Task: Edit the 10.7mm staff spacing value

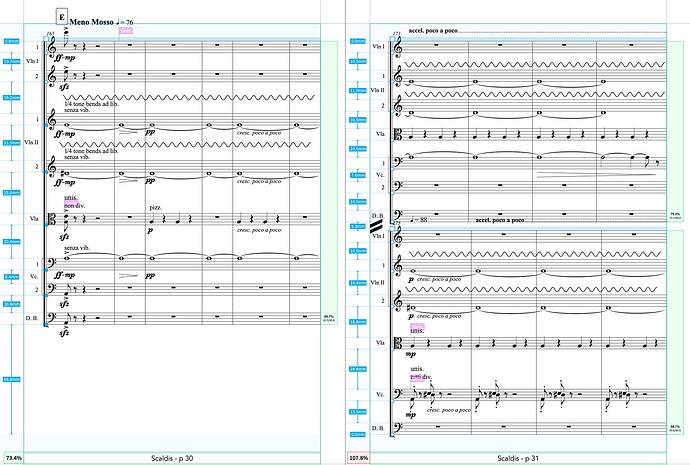Action: coord(12,62)
